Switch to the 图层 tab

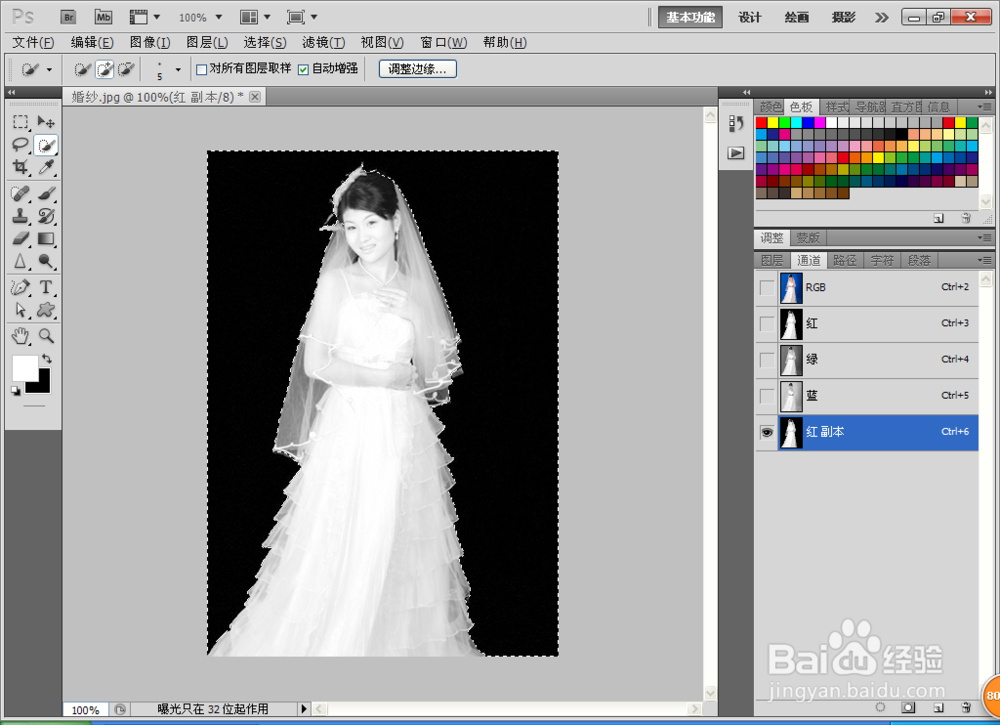[772, 260]
